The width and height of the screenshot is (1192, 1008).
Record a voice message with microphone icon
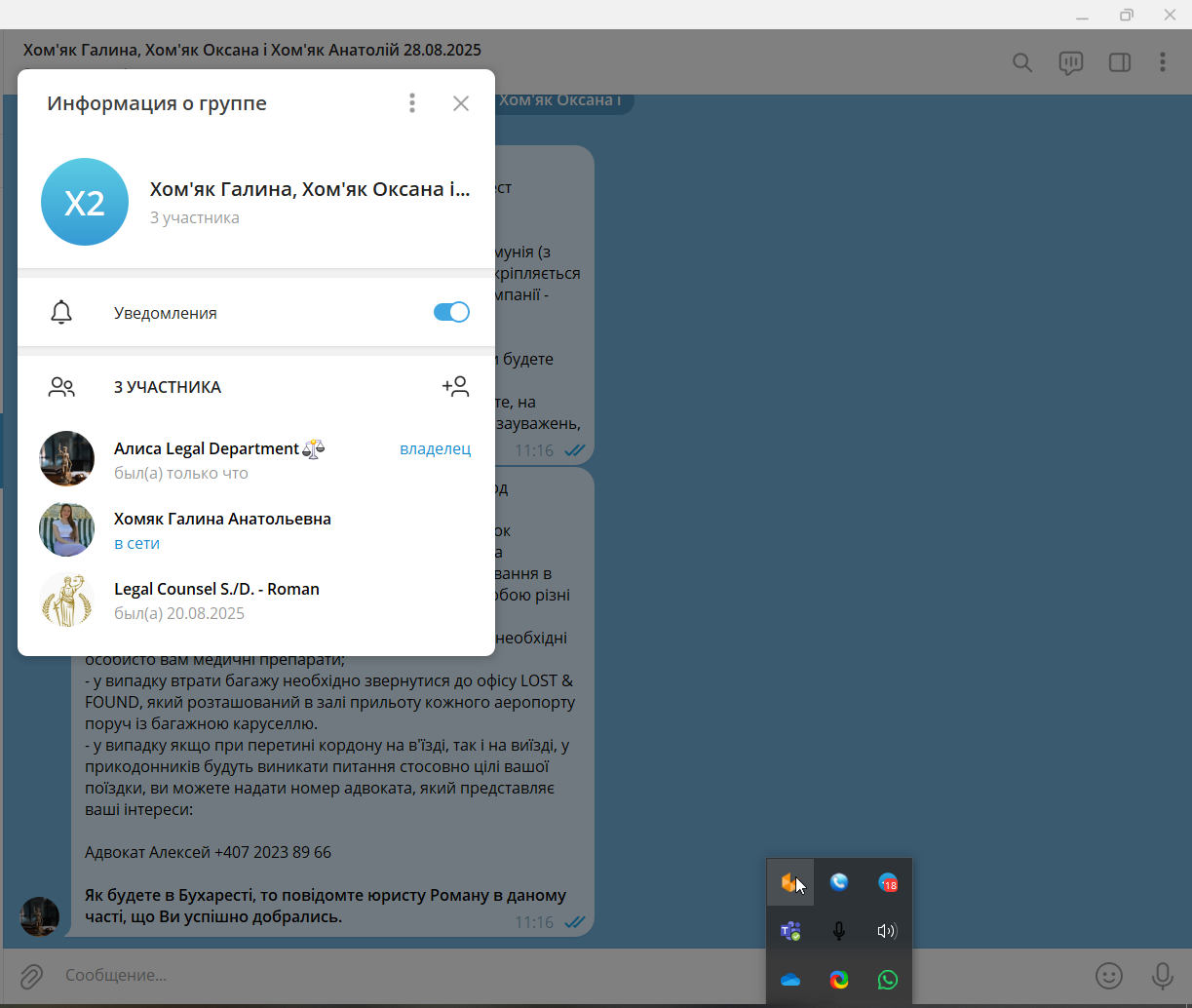pos(1163,975)
